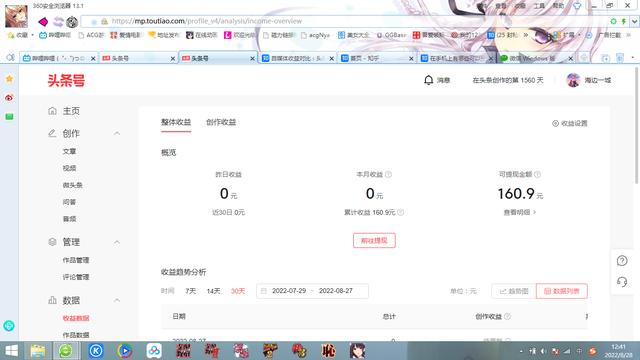Click the info icon beside 创作收益 column

(x=507, y=316)
